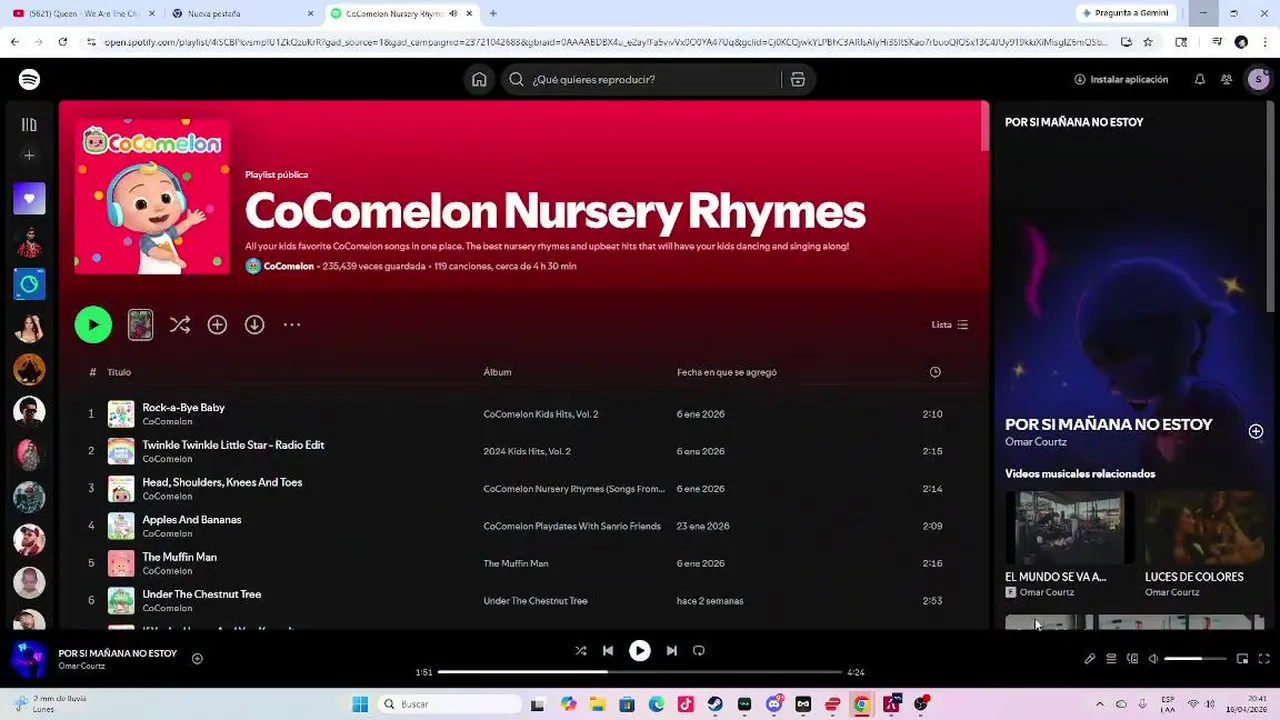Screen dimensions: 1280x720
Task: Open the play queue icon
Action: click(x=1111, y=658)
